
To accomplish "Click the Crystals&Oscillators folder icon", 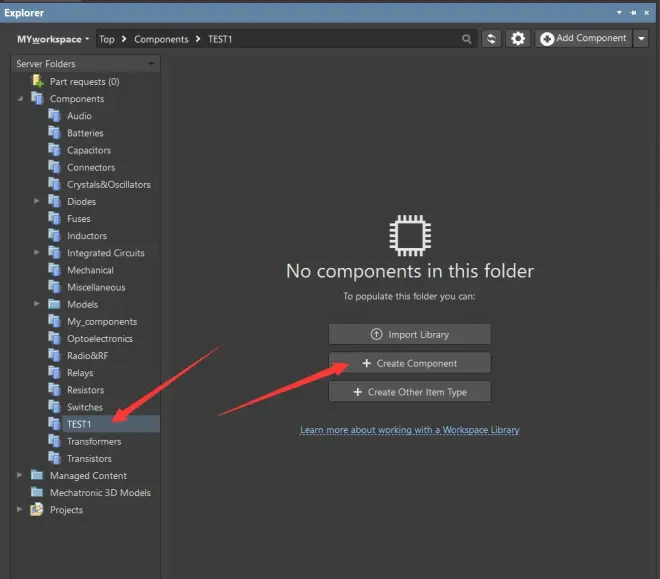I will (x=54, y=184).
